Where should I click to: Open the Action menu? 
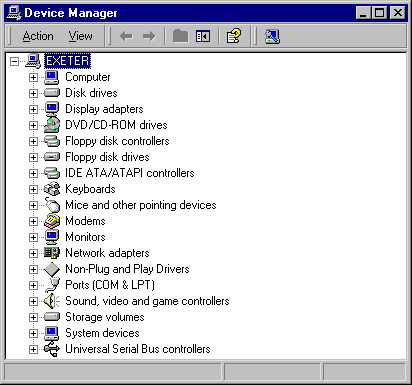38,36
